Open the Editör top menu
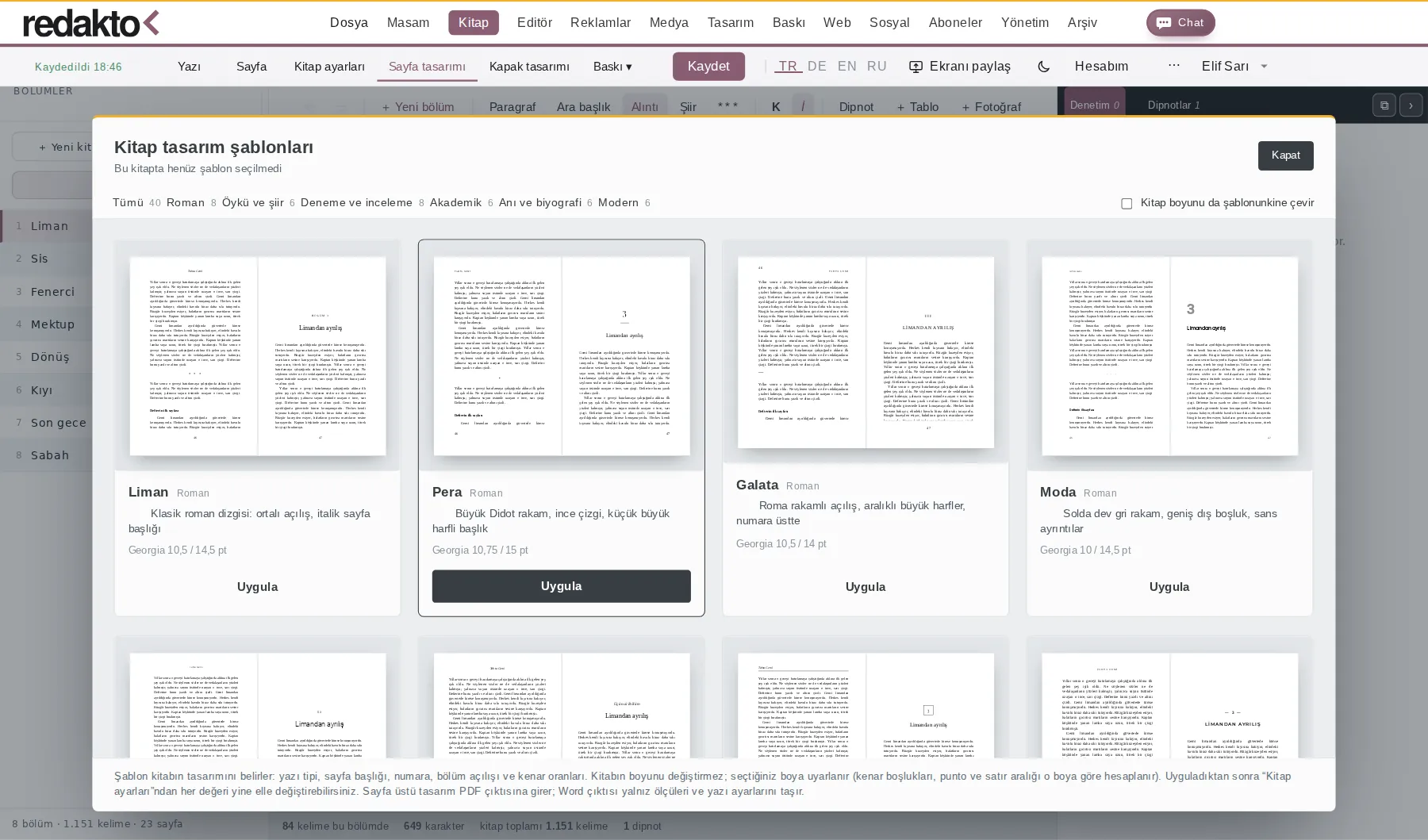Screen dimensions: 1428x840 click(x=535, y=23)
